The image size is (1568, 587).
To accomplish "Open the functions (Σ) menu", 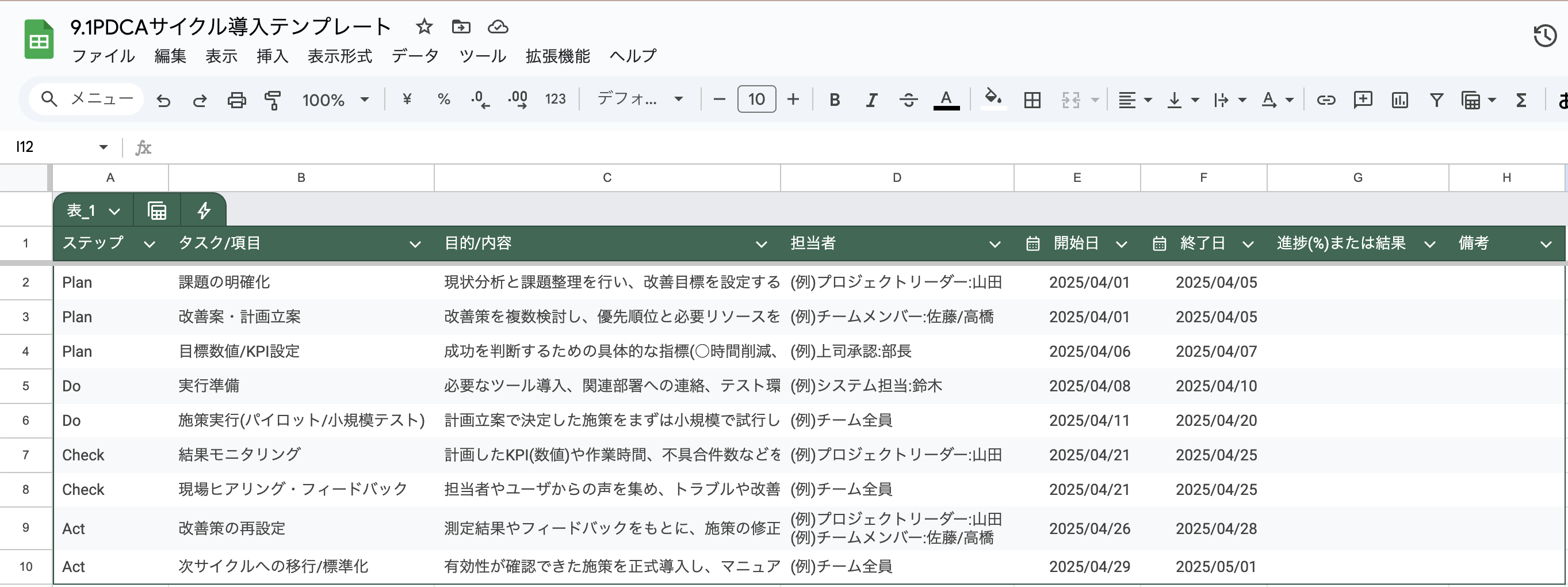I will (x=1521, y=99).
